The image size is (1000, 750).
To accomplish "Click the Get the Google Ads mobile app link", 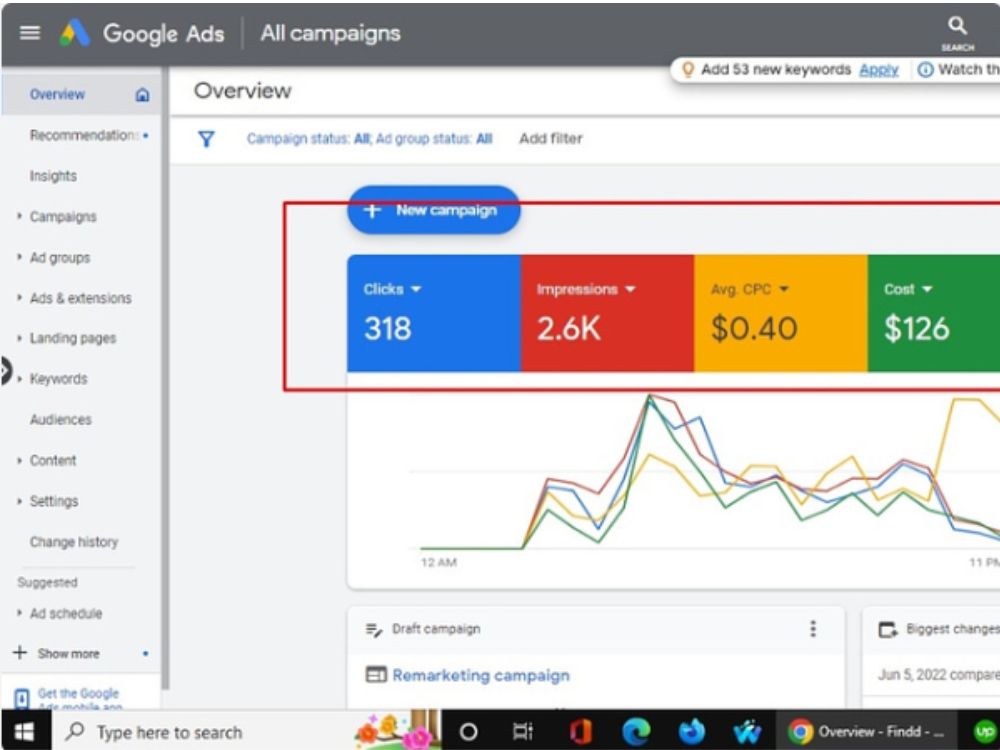I will click(x=78, y=699).
